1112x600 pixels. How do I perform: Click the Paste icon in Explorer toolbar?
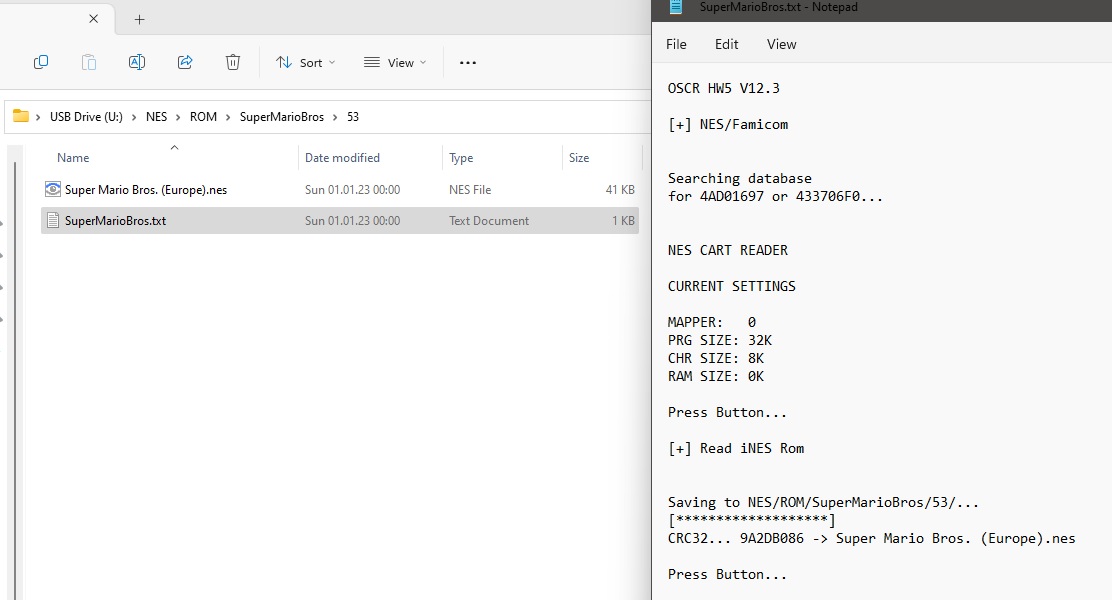pos(89,62)
